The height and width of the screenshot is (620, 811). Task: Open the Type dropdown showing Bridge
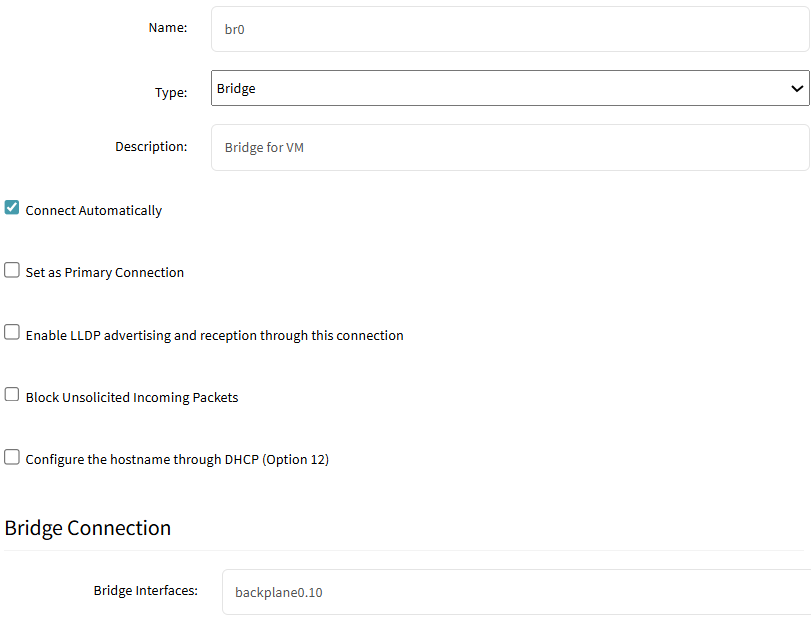click(x=510, y=88)
